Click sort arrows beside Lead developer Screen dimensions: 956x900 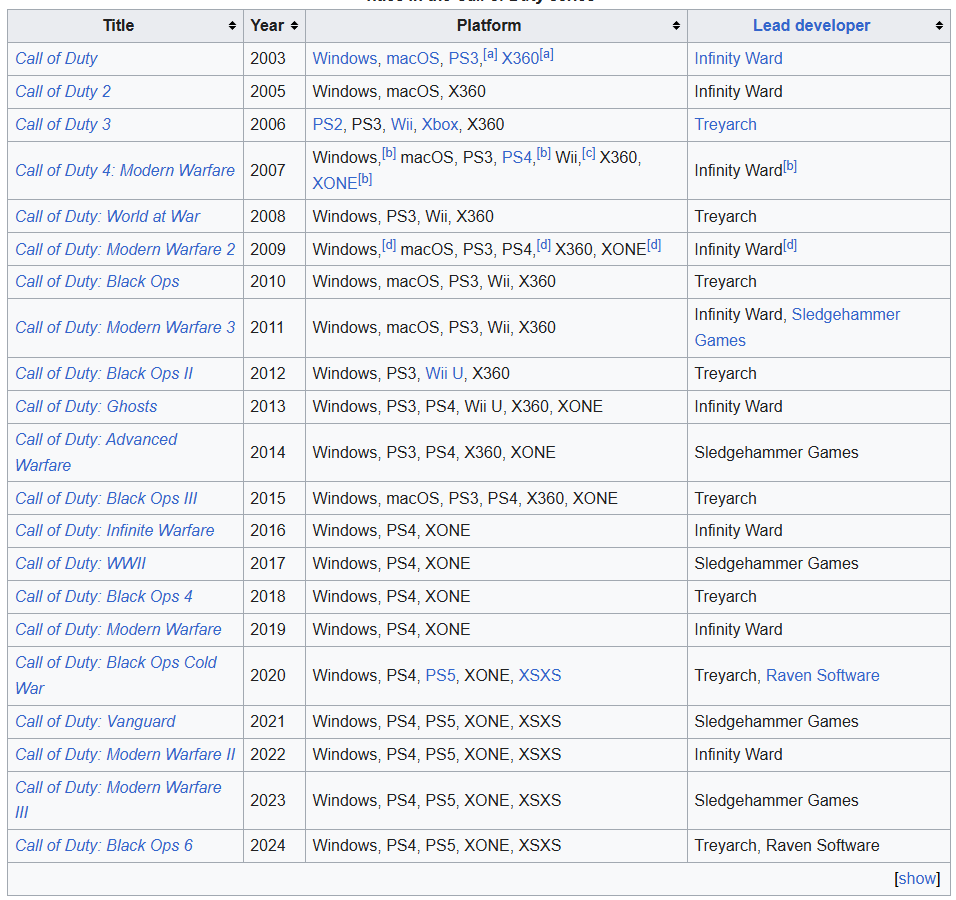pyautogui.click(x=939, y=26)
